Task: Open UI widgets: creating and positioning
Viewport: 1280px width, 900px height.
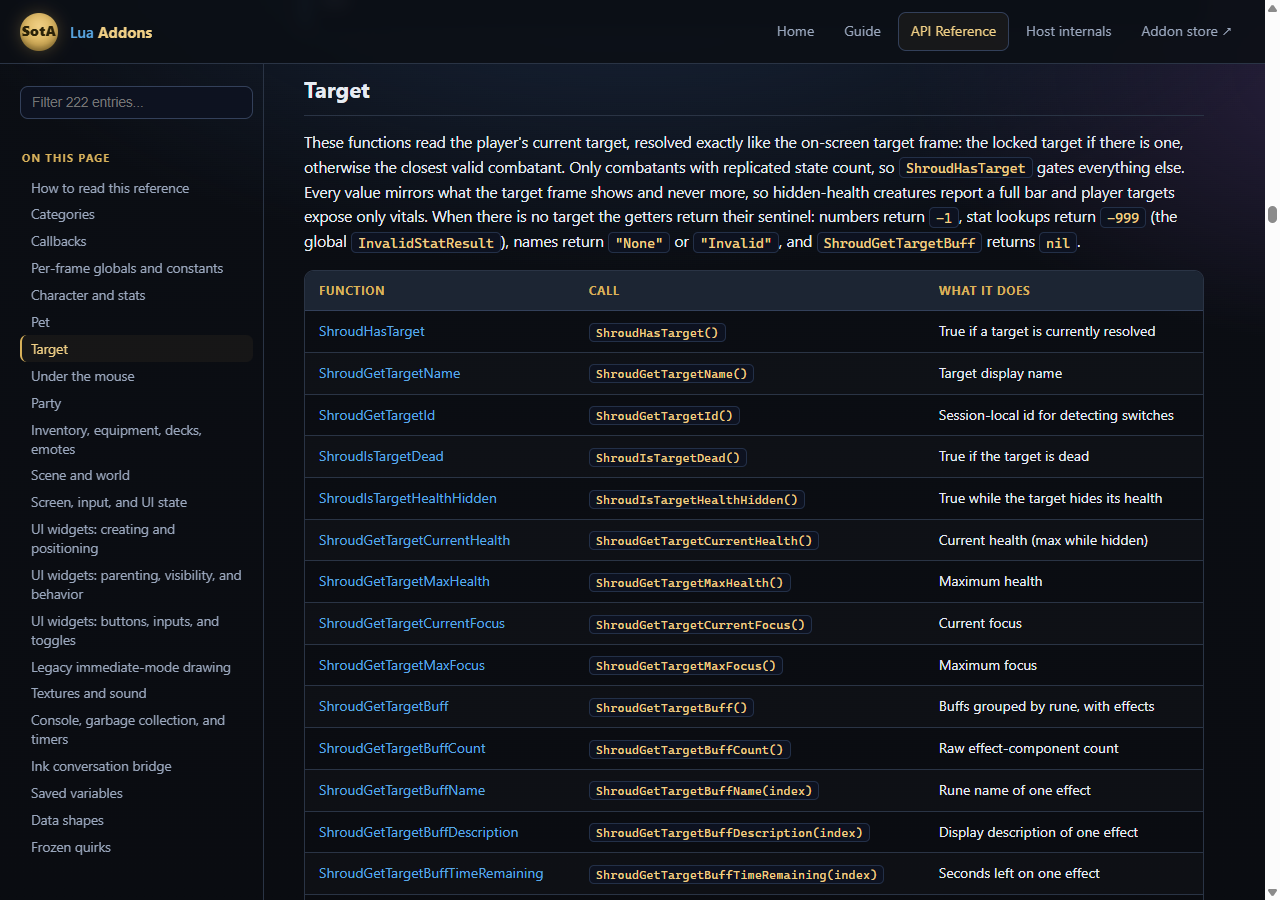Action: (103, 538)
